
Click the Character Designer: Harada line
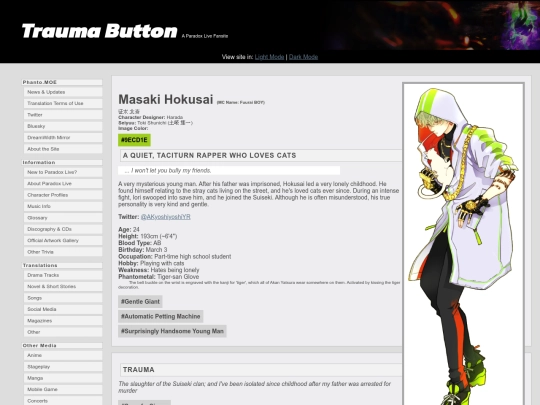tap(150, 117)
